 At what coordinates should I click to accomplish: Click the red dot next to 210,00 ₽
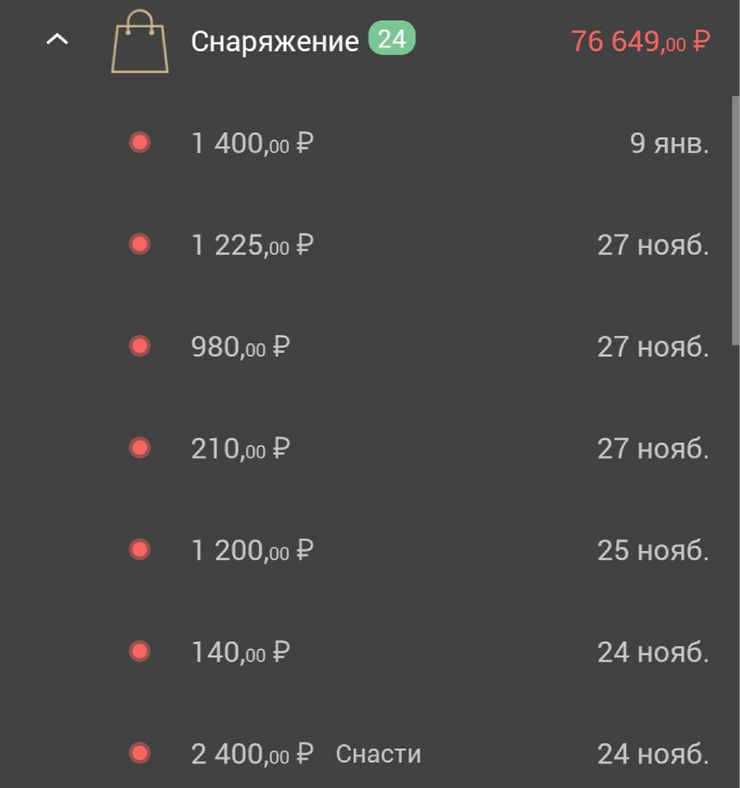(x=140, y=447)
